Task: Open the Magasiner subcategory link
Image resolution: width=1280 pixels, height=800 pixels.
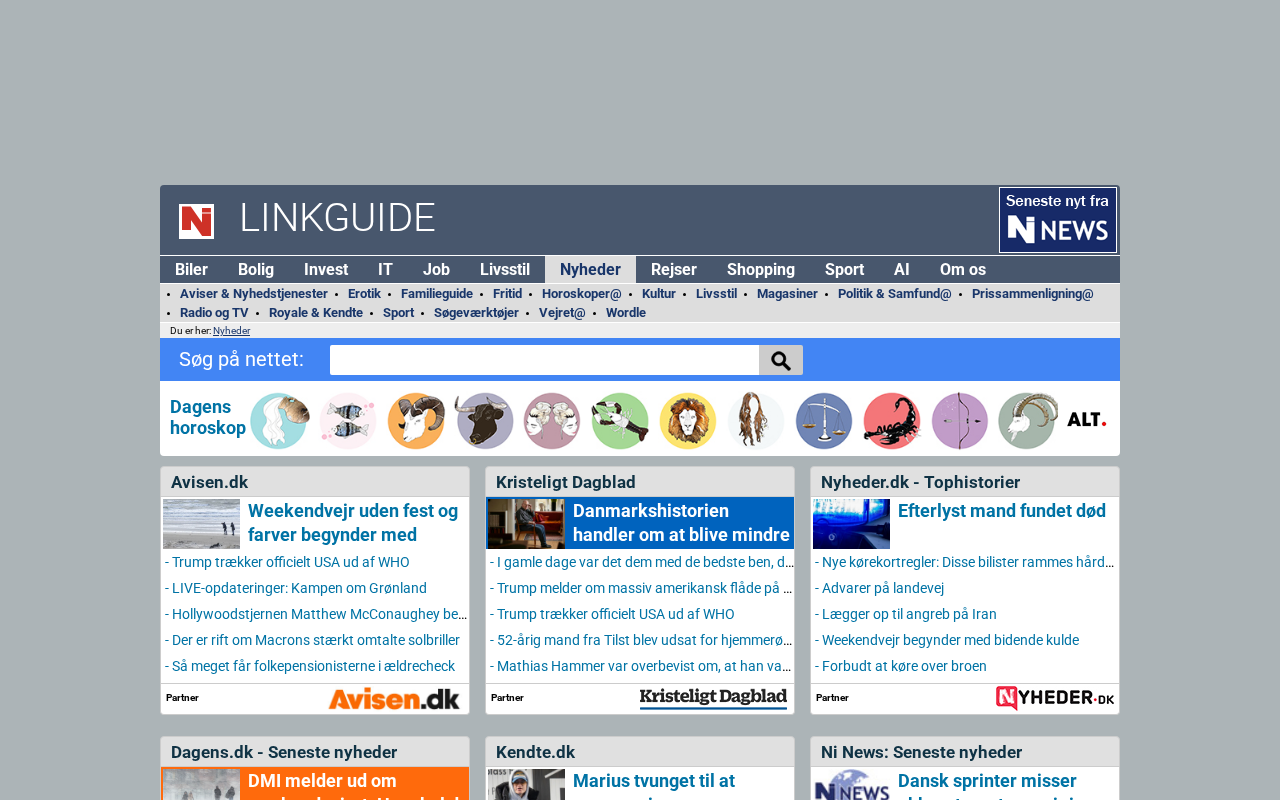Action: click(787, 294)
